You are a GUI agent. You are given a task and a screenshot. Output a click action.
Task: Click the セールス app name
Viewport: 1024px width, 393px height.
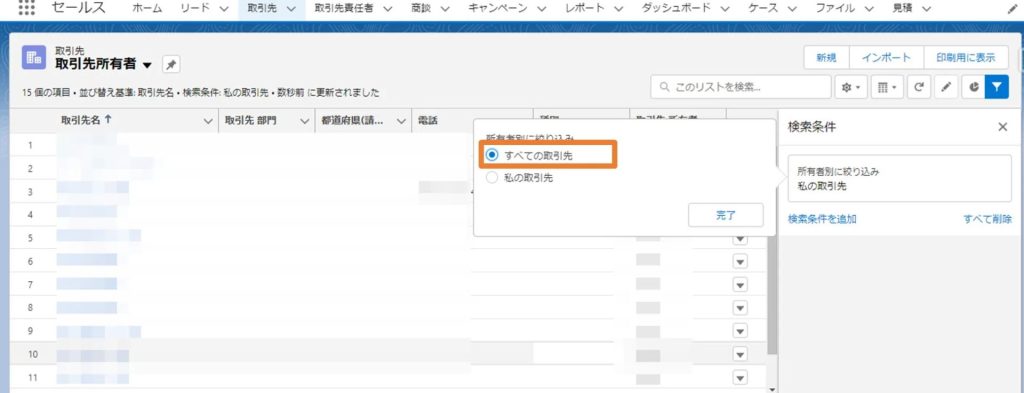(x=78, y=8)
